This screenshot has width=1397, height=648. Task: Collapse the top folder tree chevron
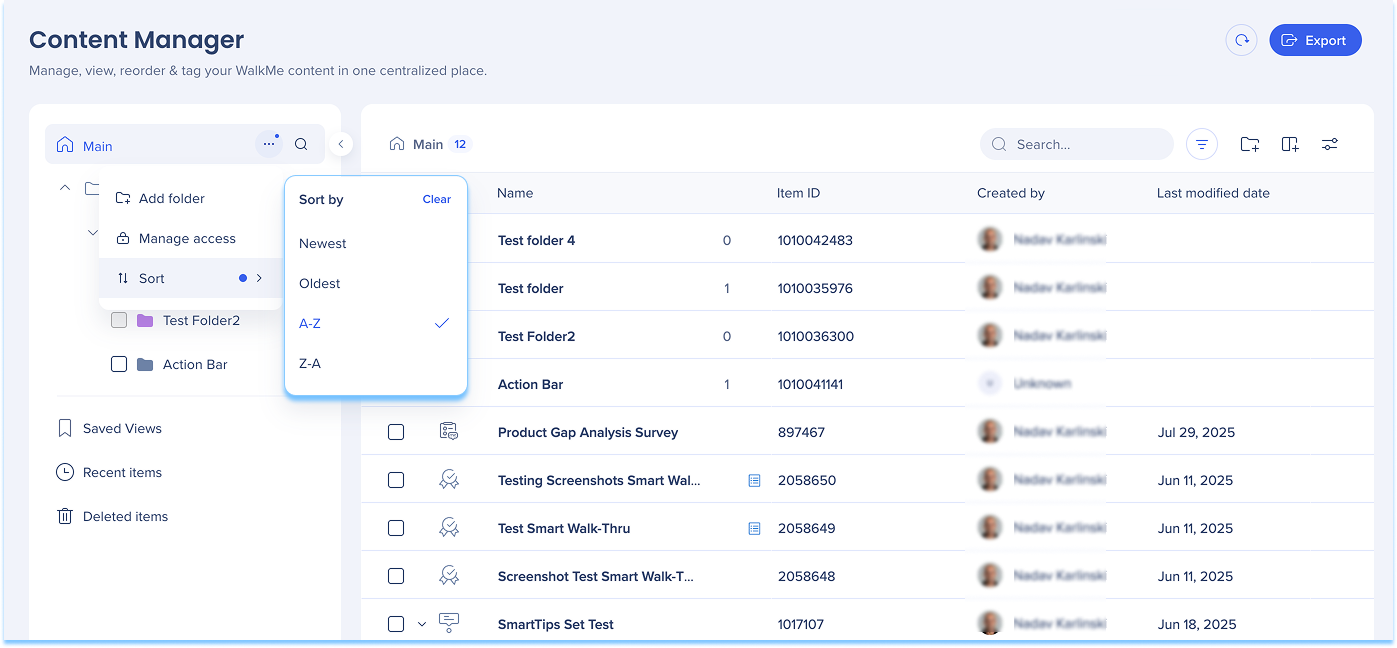click(x=65, y=188)
